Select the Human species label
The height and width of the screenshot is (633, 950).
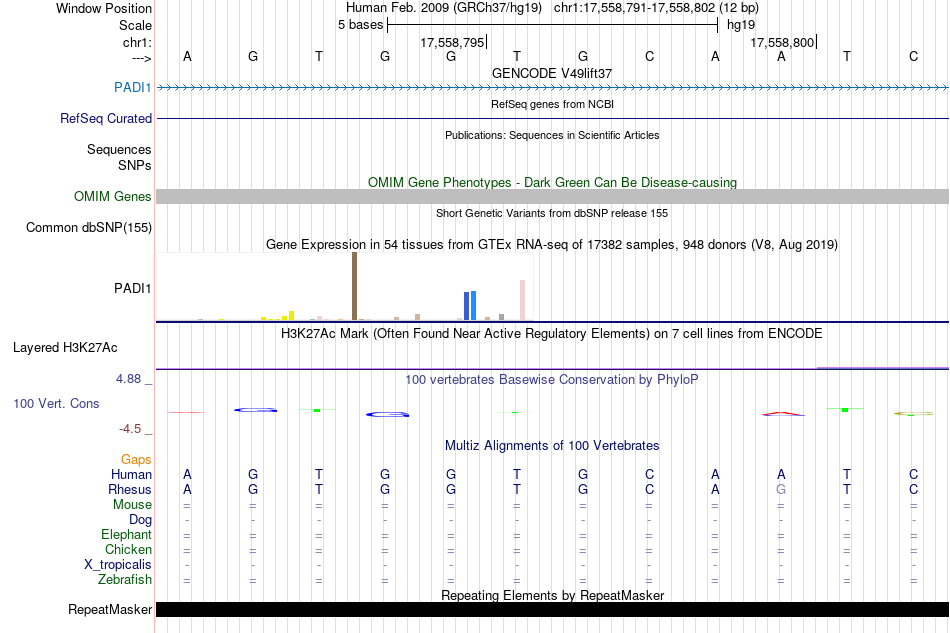point(131,474)
